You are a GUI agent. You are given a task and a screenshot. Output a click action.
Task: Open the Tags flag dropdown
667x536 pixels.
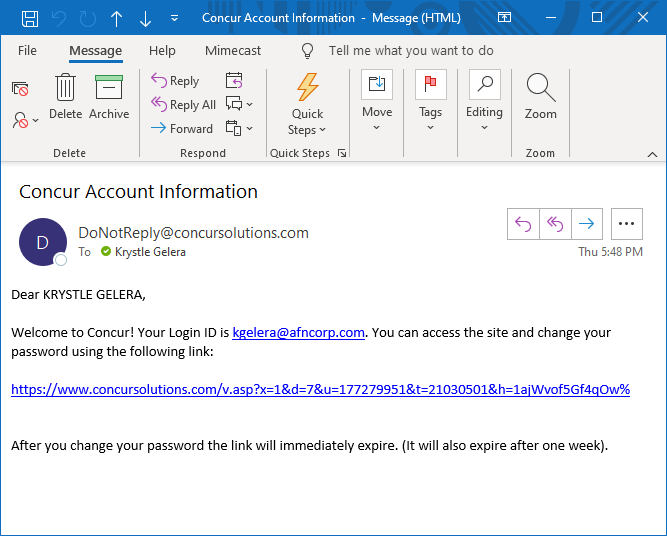point(430,101)
